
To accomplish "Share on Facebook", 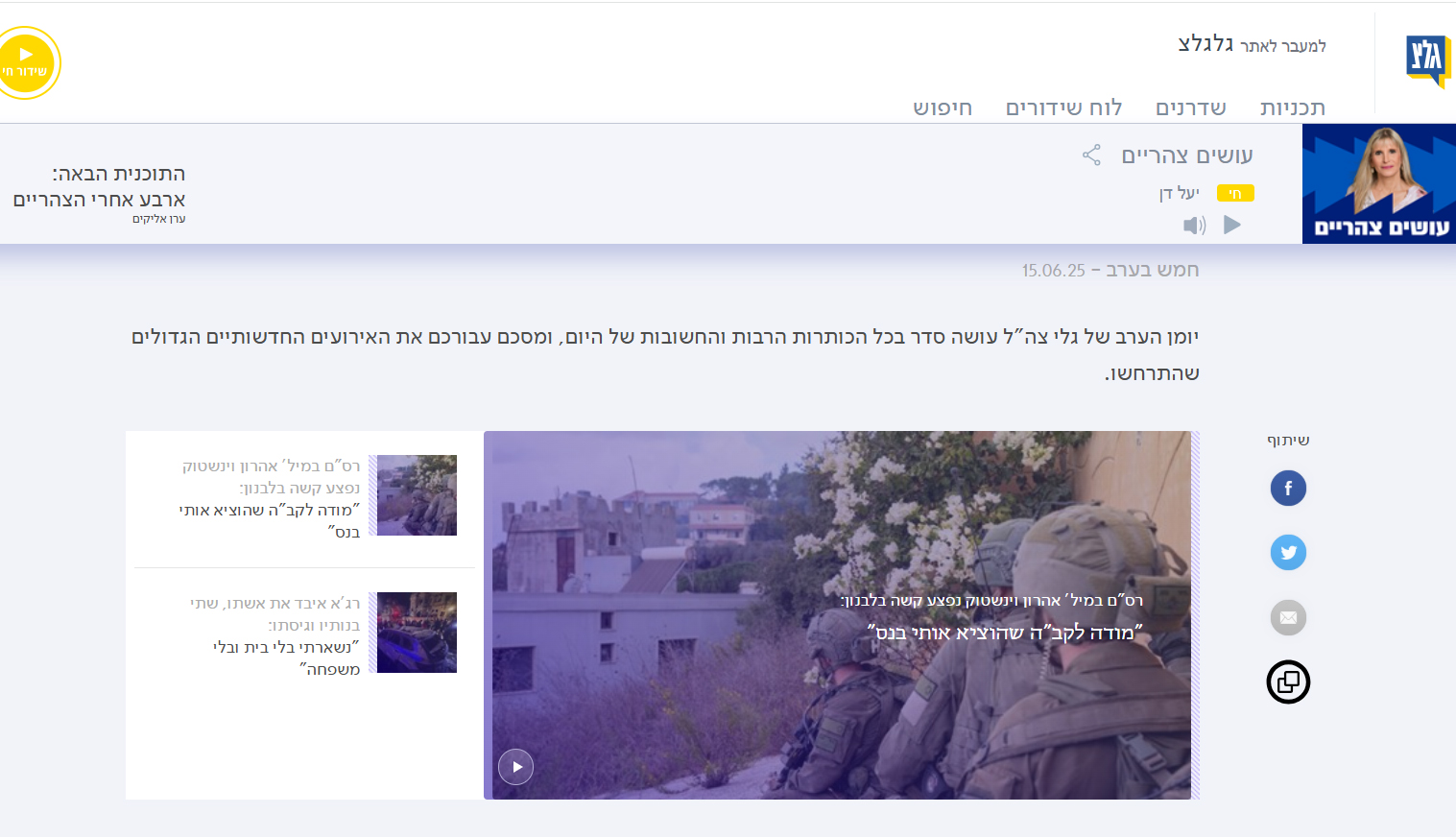I will (1288, 489).
